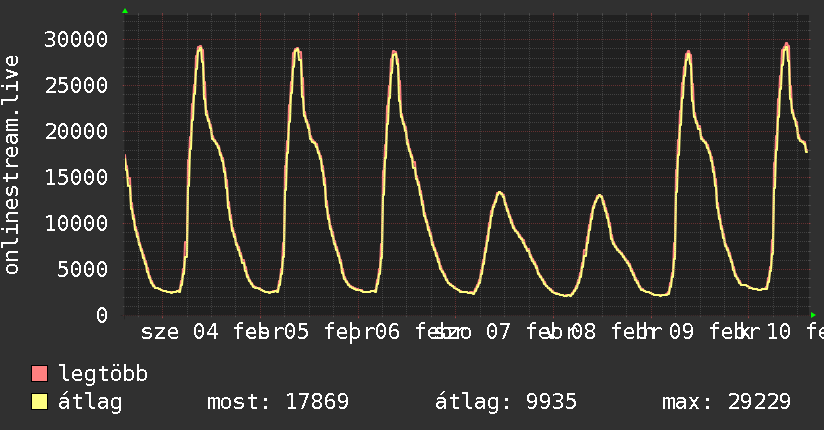Click the 20000 y-axis label
824x430 pixels.
pos(76,131)
